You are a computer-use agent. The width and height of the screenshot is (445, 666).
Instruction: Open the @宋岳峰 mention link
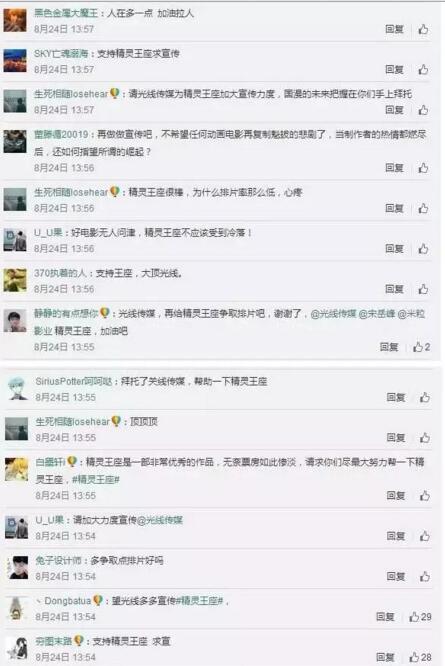click(x=377, y=314)
